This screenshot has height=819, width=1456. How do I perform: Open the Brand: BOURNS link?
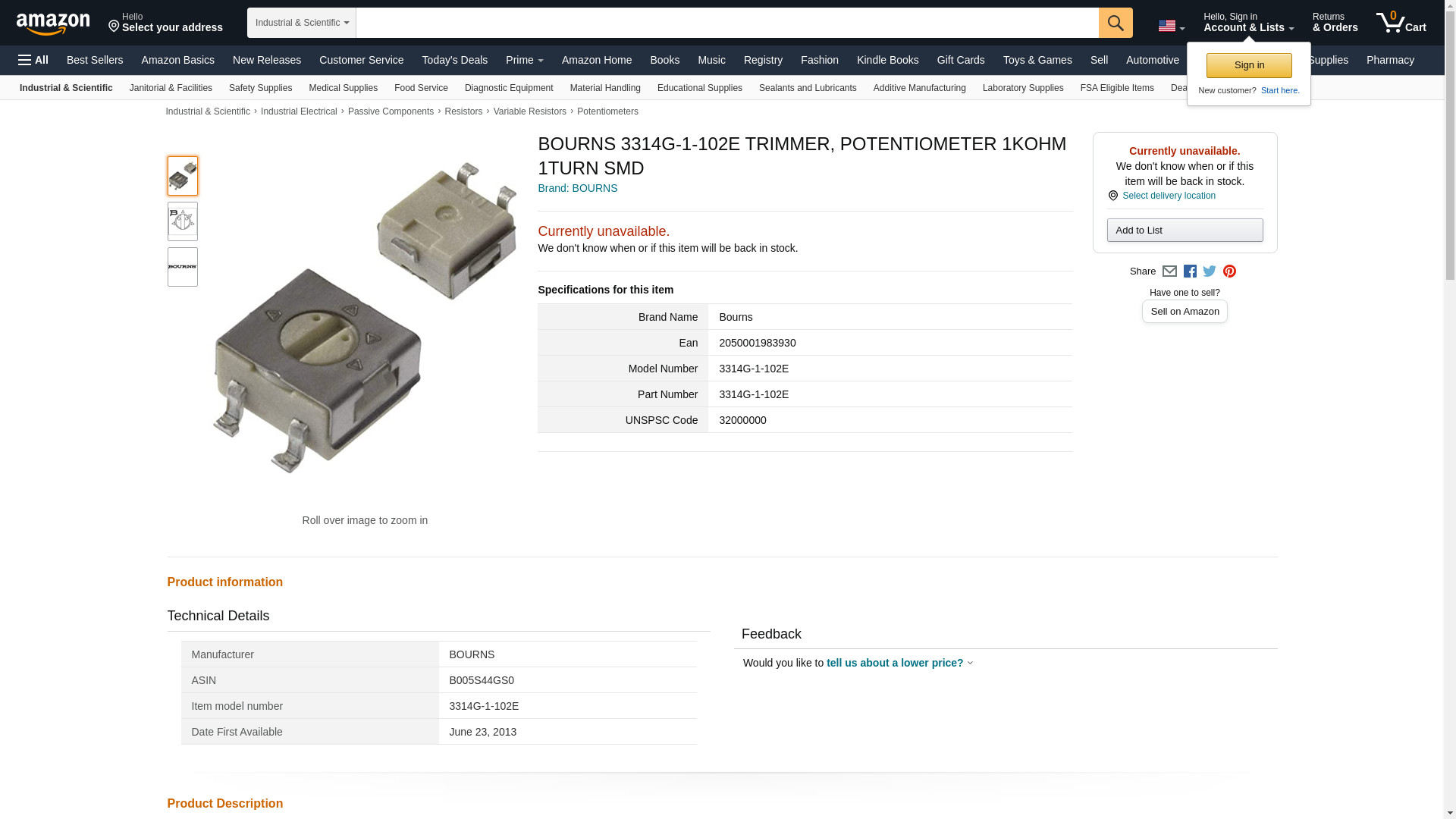click(x=577, y=188)
